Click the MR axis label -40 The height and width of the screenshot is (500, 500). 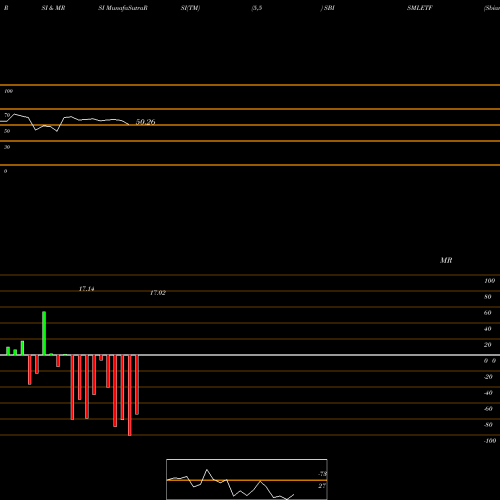coord(488,393)
